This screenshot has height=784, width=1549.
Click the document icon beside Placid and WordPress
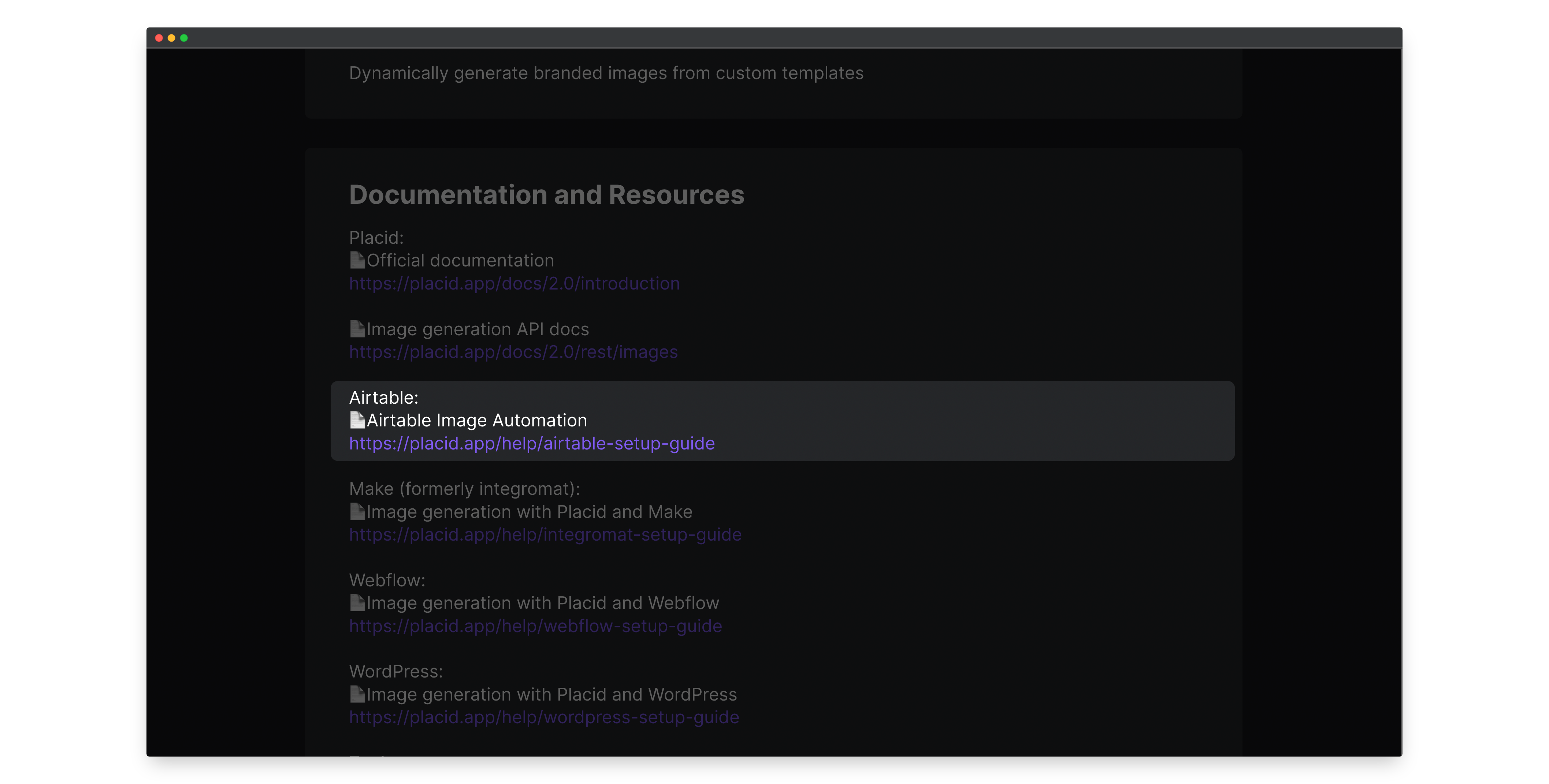pos(357,694)
